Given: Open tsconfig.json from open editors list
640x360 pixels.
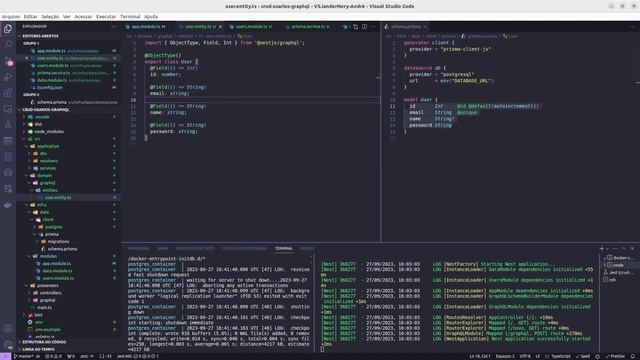Looking at the screenshot, I should [x=49, y=87].
